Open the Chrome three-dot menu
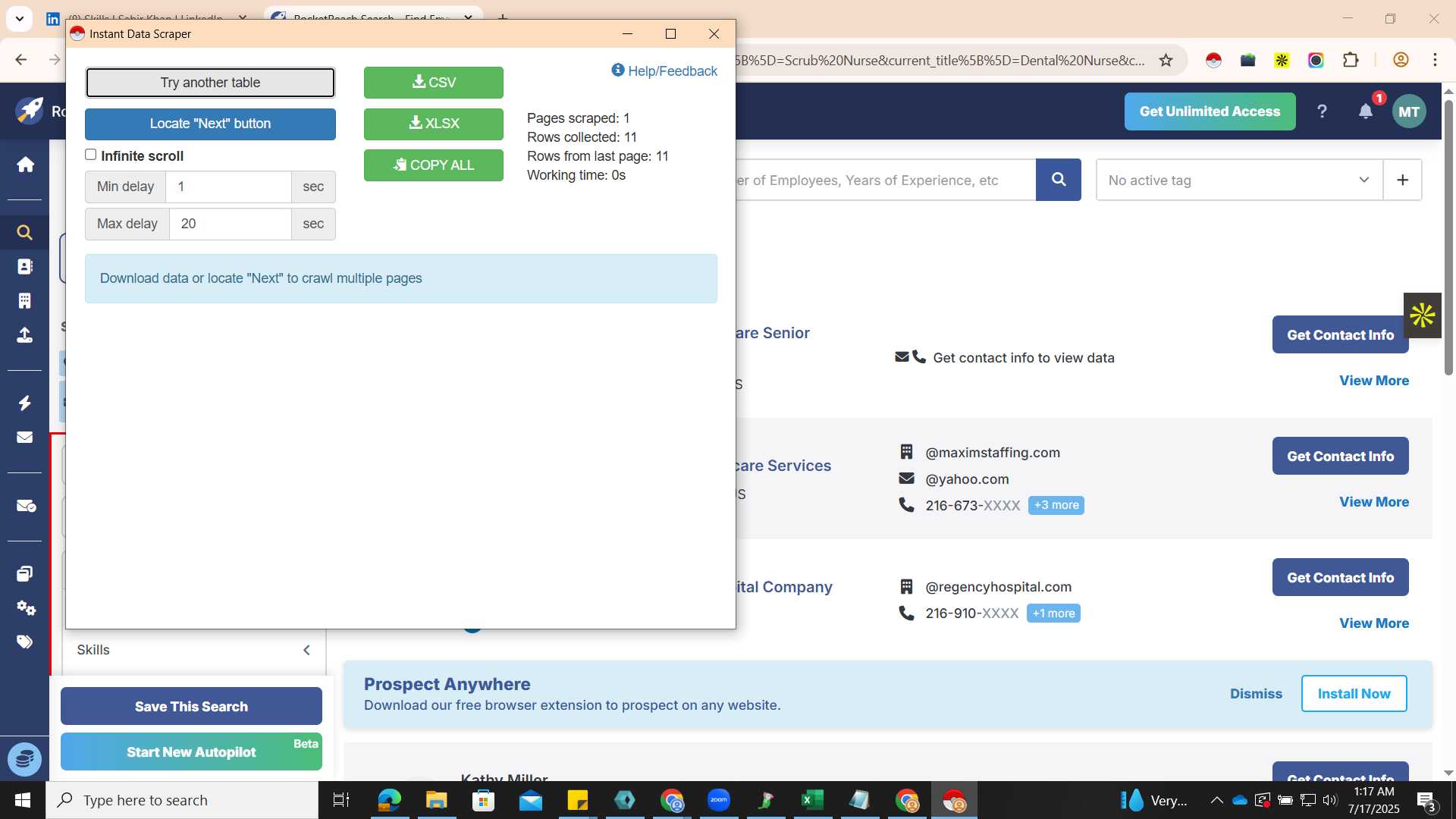This screenshot has height=819, width=1456. pyautogui.click(x=1435, y=60)
